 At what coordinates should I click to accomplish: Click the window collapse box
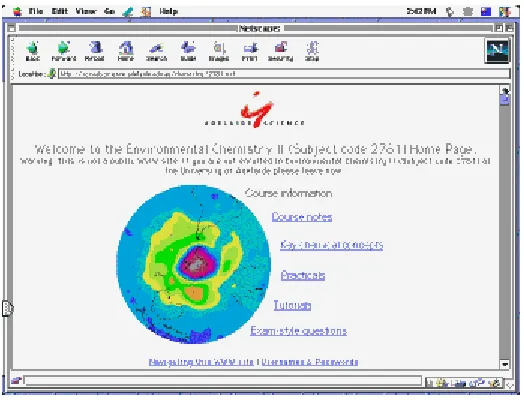(x=509, y=28)
